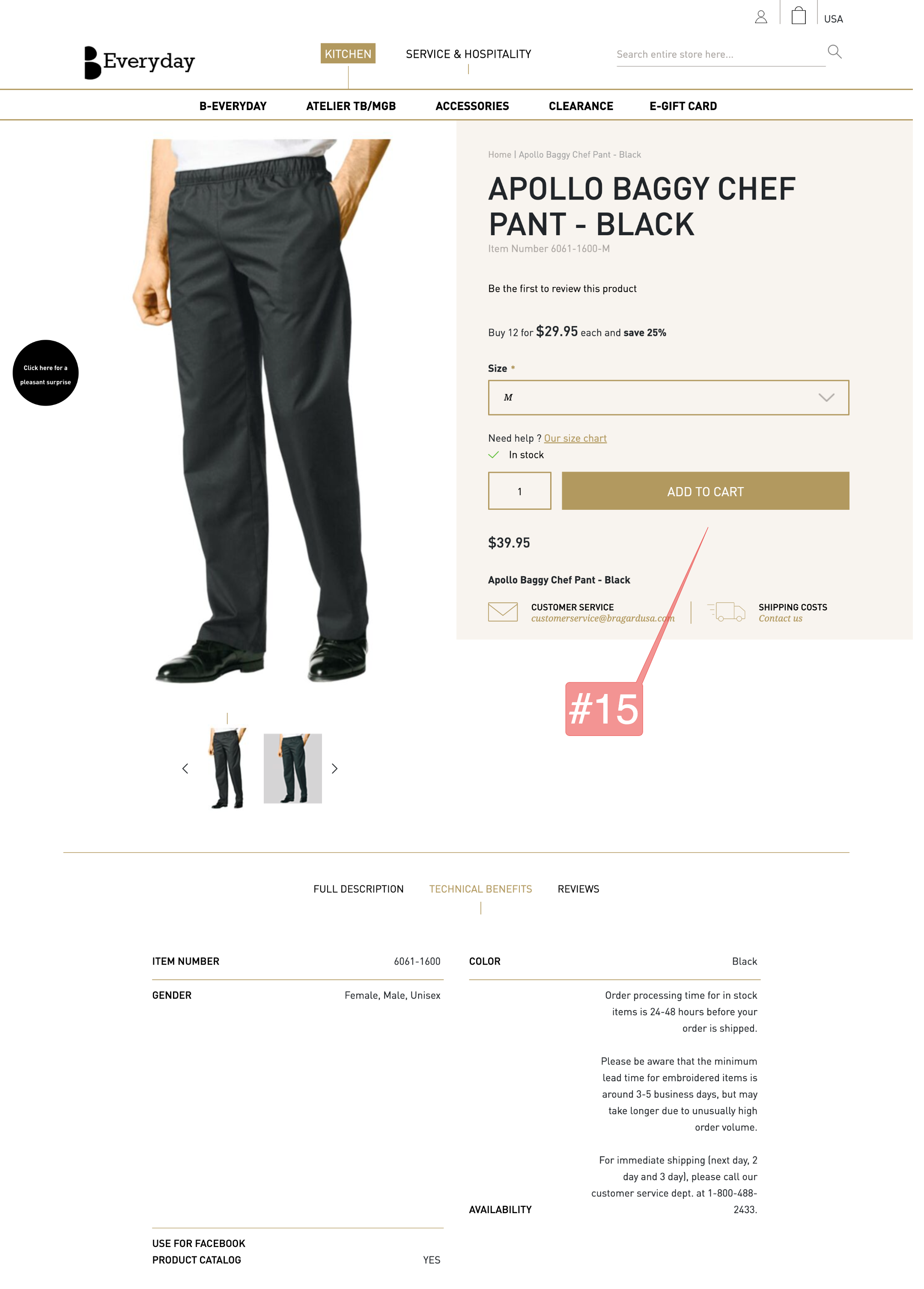This screenshot has height=1289, width=924.
Task: Open the shopping bag cart icon
Action: pos(798,15)
